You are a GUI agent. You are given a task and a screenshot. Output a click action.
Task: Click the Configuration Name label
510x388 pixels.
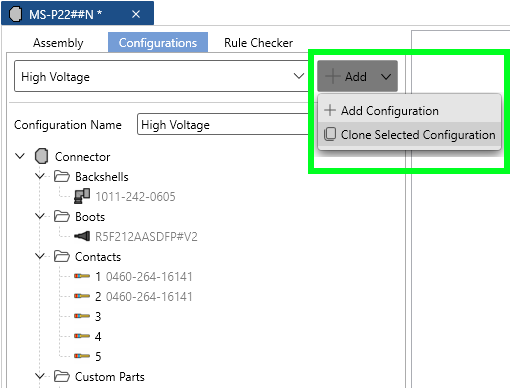click(x=68, y=125)
